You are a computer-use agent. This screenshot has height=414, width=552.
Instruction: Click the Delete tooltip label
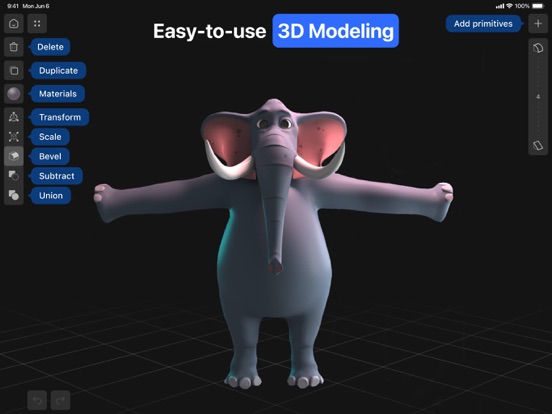click(50, 47)
